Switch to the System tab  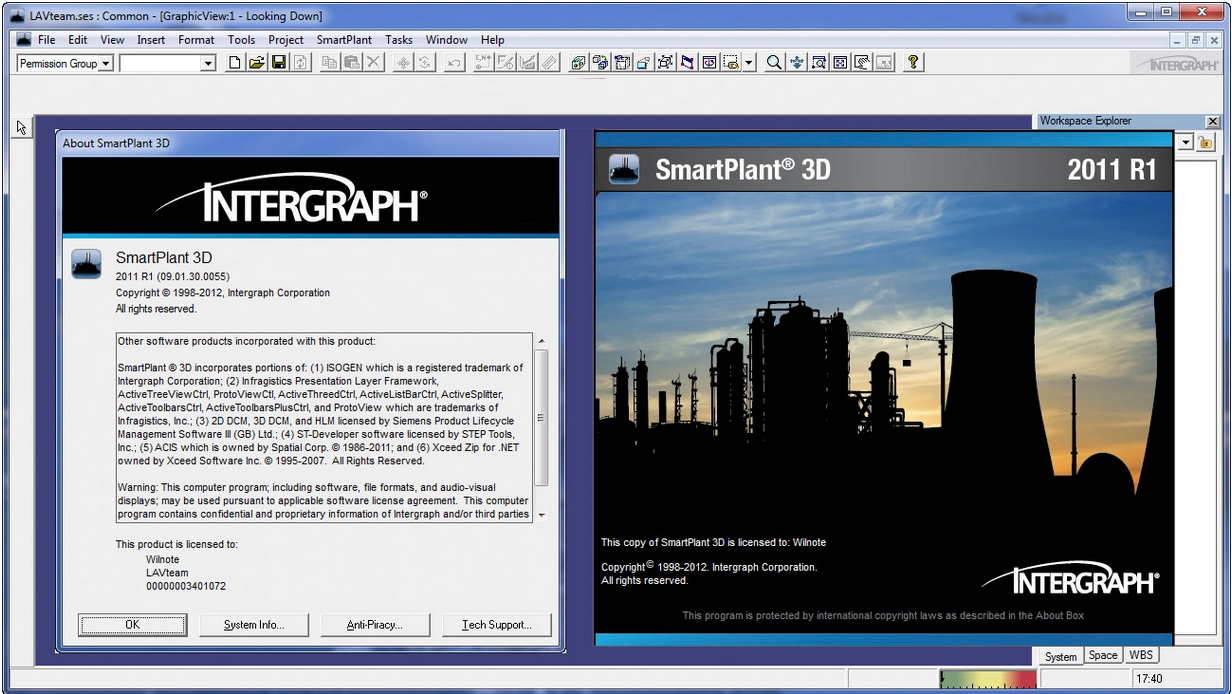tap(1060, 656)
